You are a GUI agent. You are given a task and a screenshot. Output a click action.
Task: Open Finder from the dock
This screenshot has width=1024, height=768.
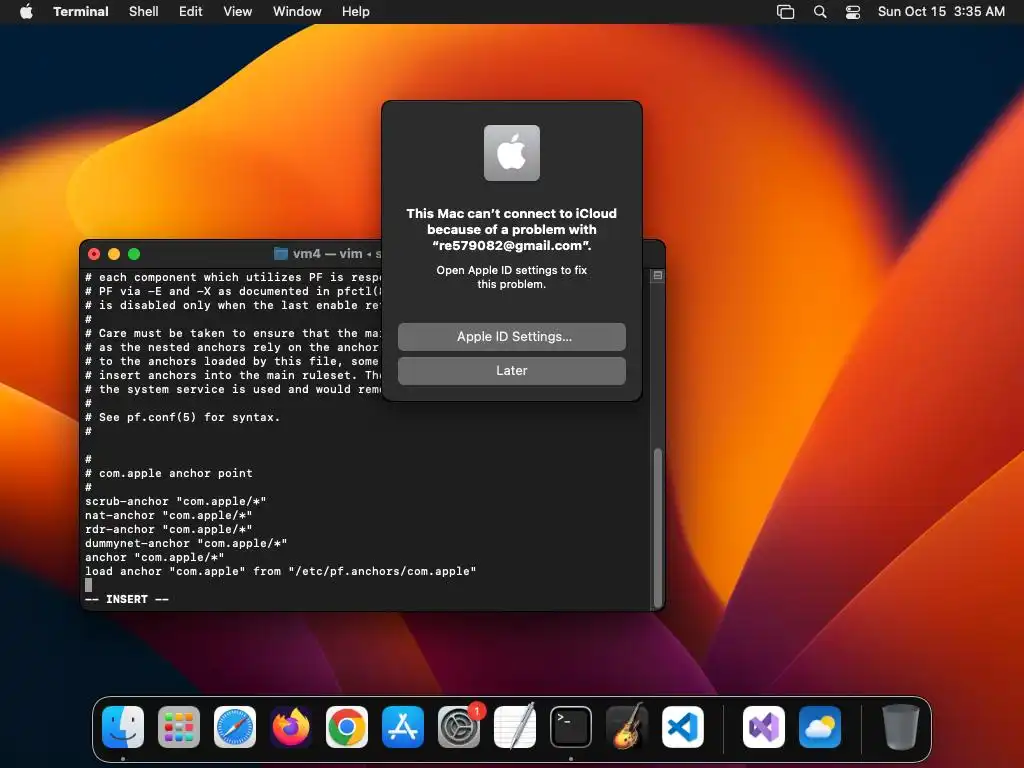(123, 727)
